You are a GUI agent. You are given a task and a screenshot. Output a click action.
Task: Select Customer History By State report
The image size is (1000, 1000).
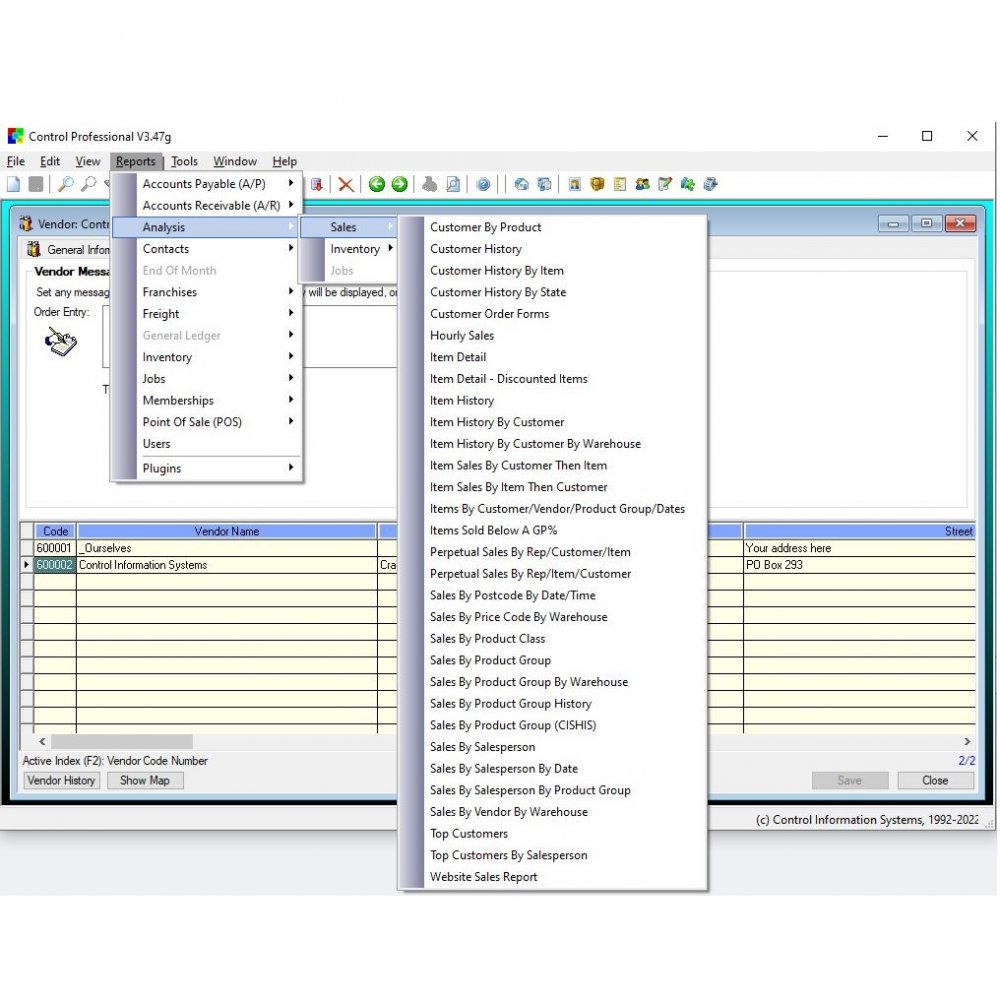point(498,292)
